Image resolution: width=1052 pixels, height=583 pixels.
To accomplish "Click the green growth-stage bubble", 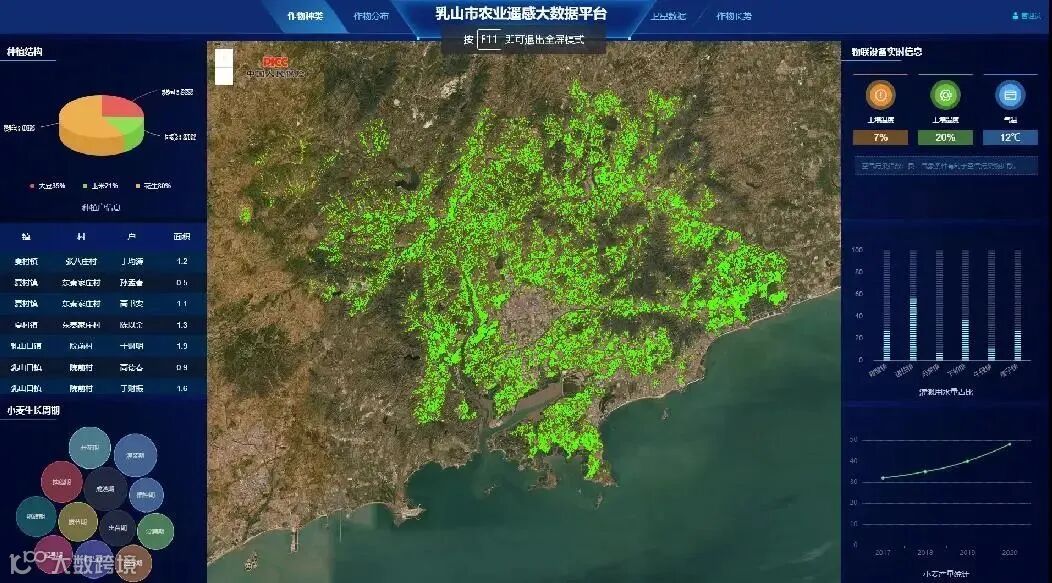I will pyautogui.click(x=156, y=531).
